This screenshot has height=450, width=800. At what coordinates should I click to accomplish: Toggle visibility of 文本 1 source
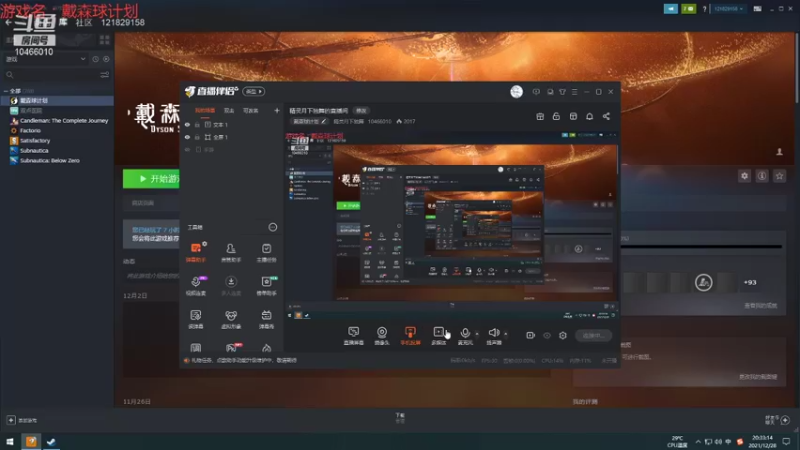coord(187,124)
